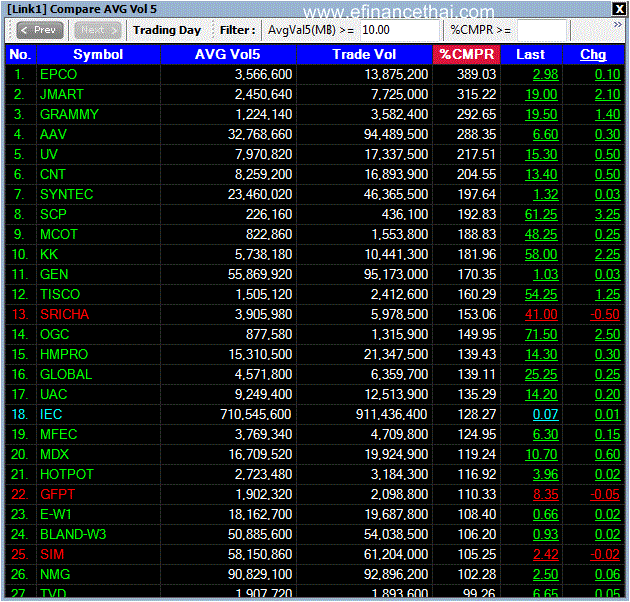This screenshot has width=630, height=602.
Task: Sort by Trade Vol column header
Action: [364, 54]
